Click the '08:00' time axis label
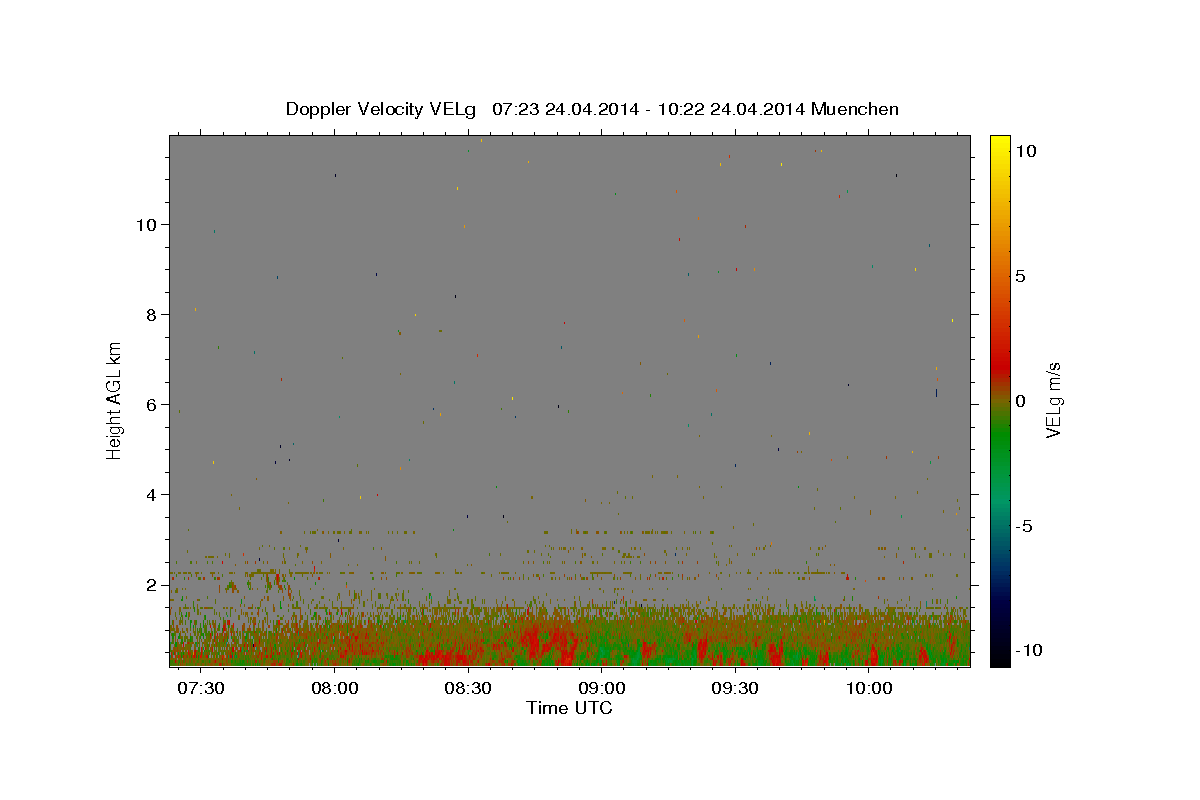Viewport: 1200px width, 800px height. point(335,688)
